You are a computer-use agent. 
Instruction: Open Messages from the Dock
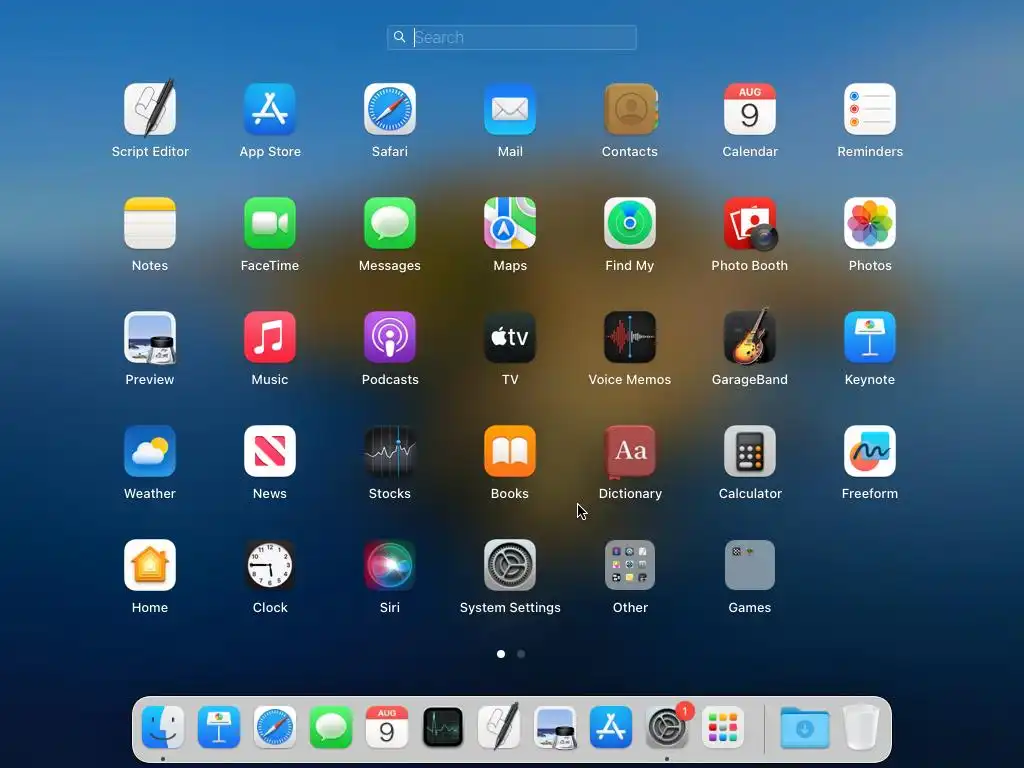331,727
